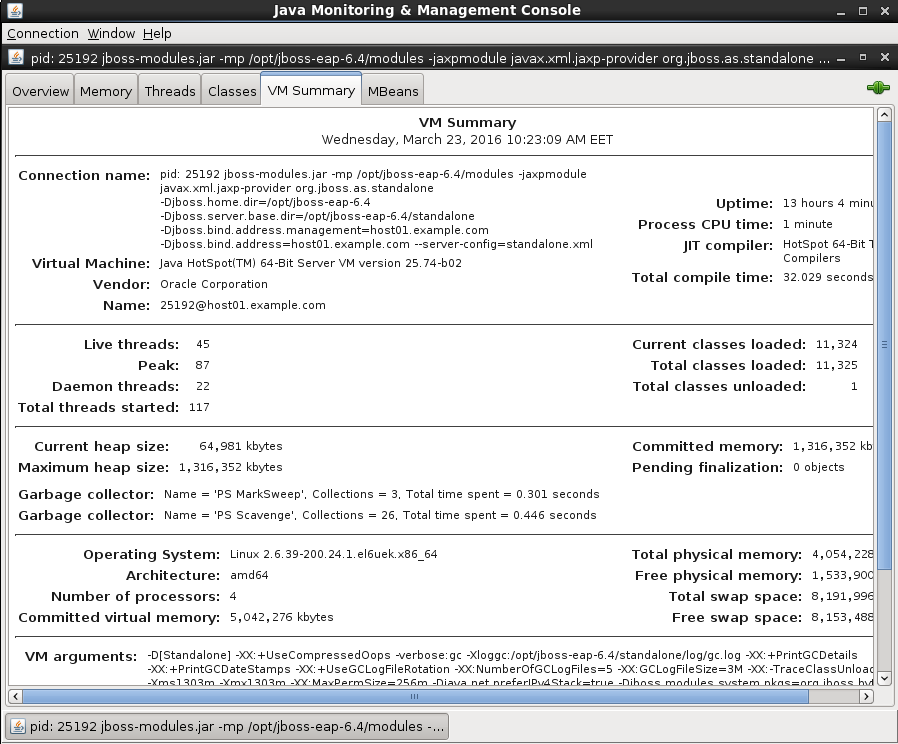
Task: Click the Java icon in the bottom taskbar button
Action: click(x=18, y=726)
